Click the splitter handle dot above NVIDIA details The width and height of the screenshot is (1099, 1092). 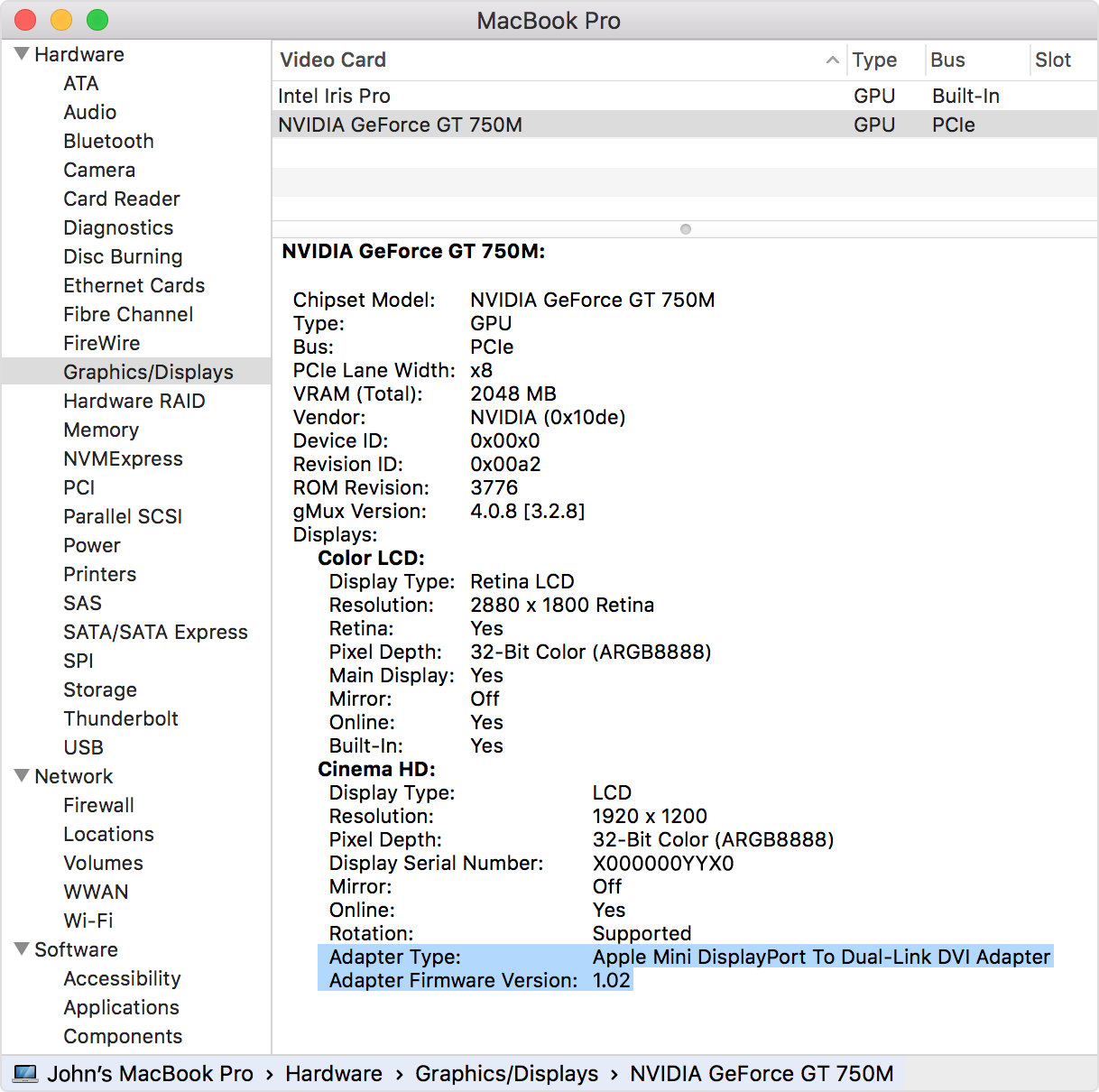[x=685, y=229]
